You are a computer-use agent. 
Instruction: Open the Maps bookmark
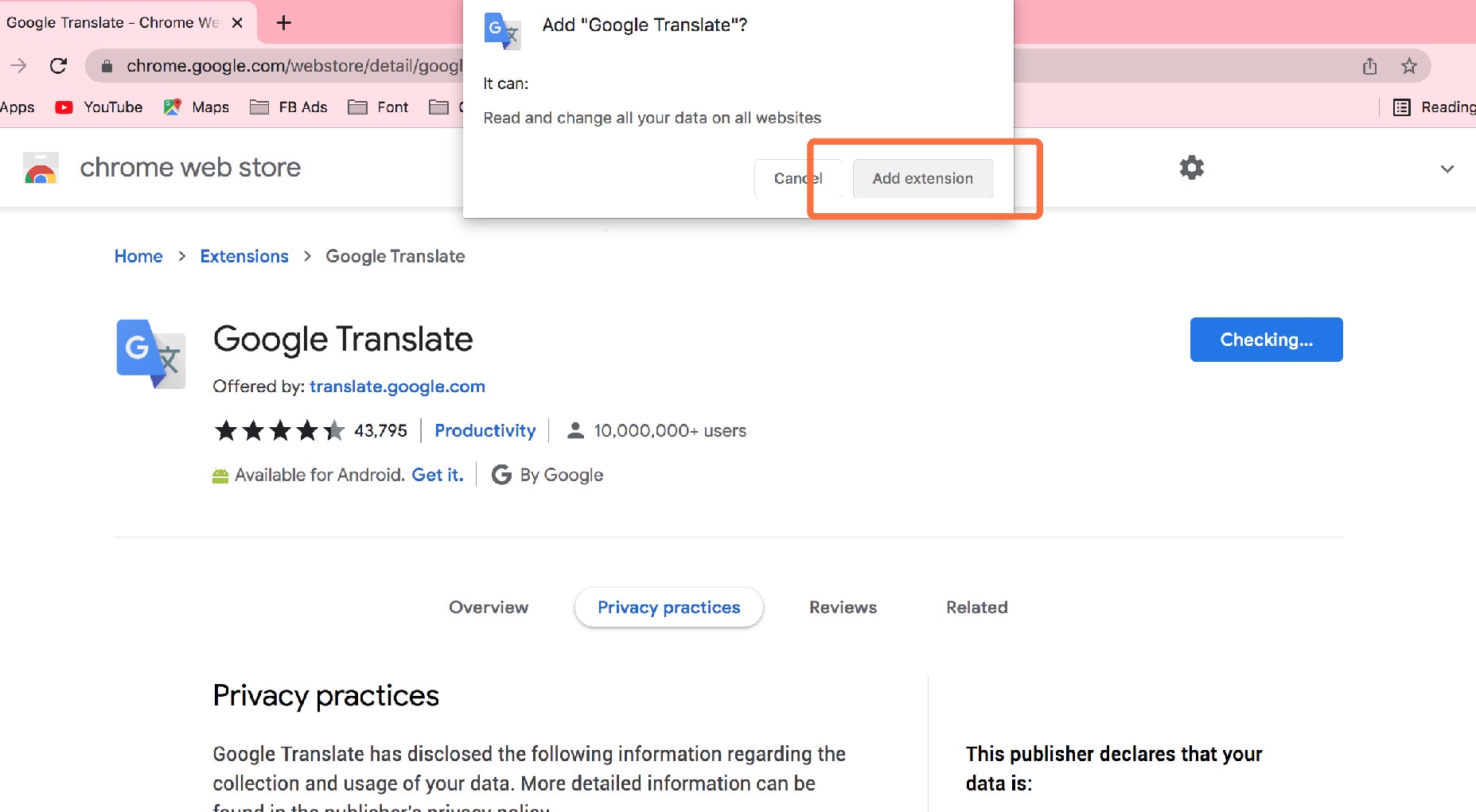click(x=197, y=107)
